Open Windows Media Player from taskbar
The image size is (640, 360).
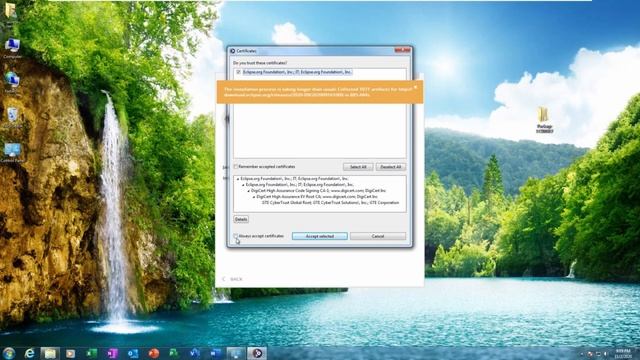click(71, 353)
